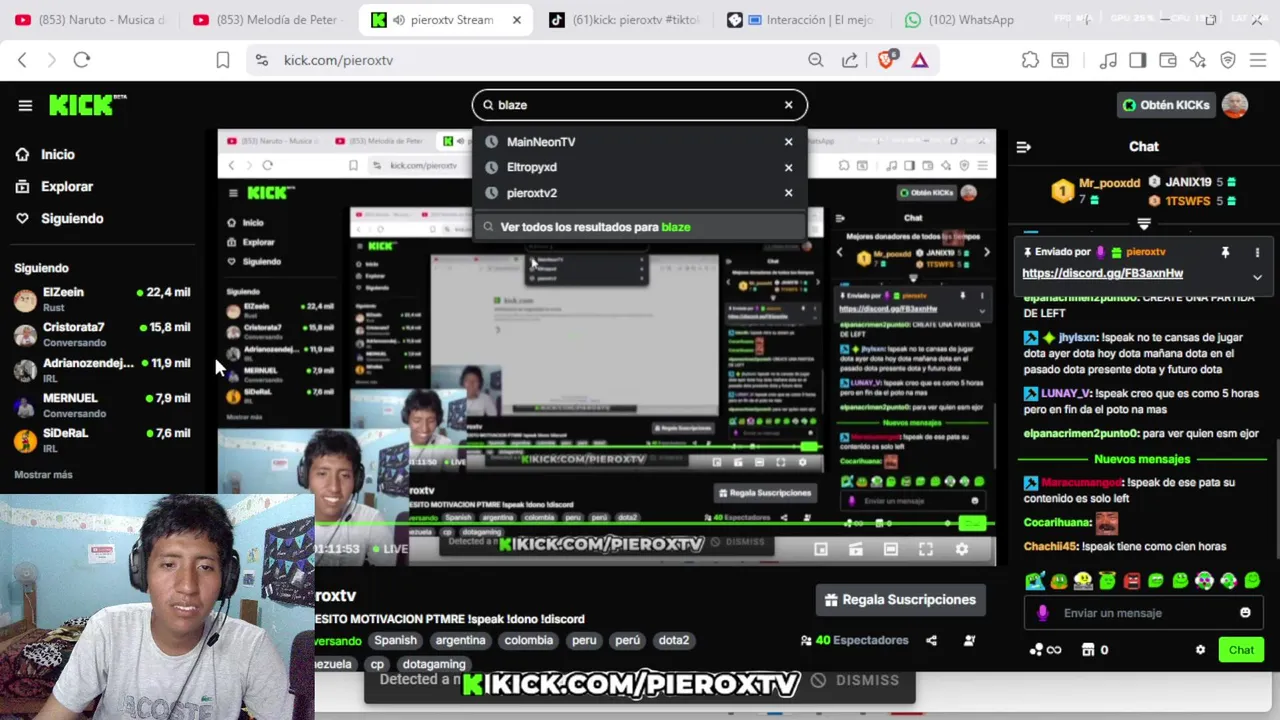The height and width of the screenshot is (720, 1280).
Task: Switch to the Interacción tab
Action: (805, 20)
